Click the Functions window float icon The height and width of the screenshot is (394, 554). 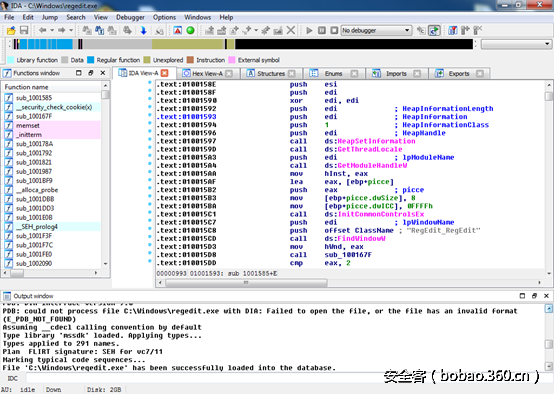pyautogui.click(x=91, y=73)
